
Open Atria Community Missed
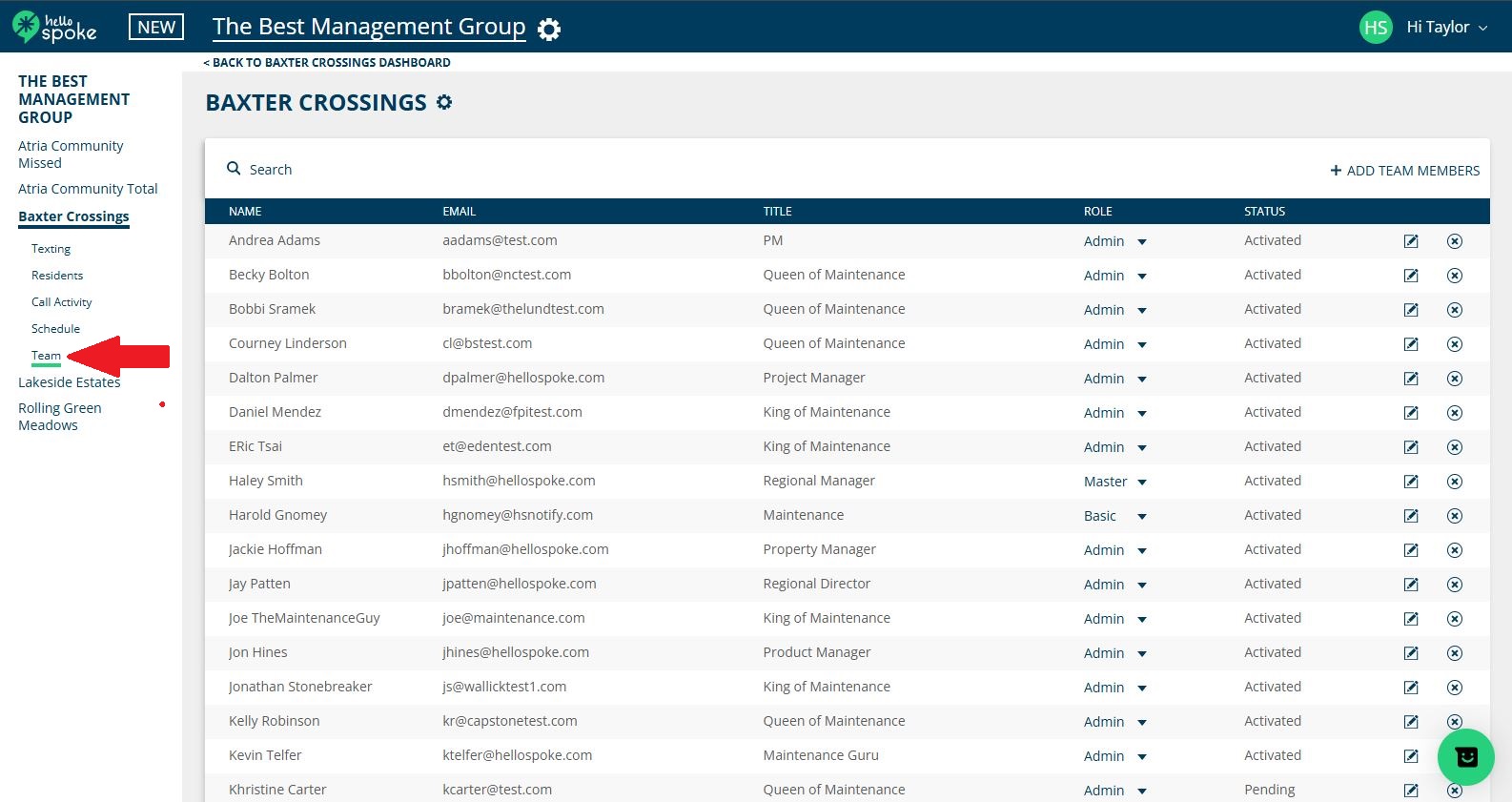click(x=71, y=154)
